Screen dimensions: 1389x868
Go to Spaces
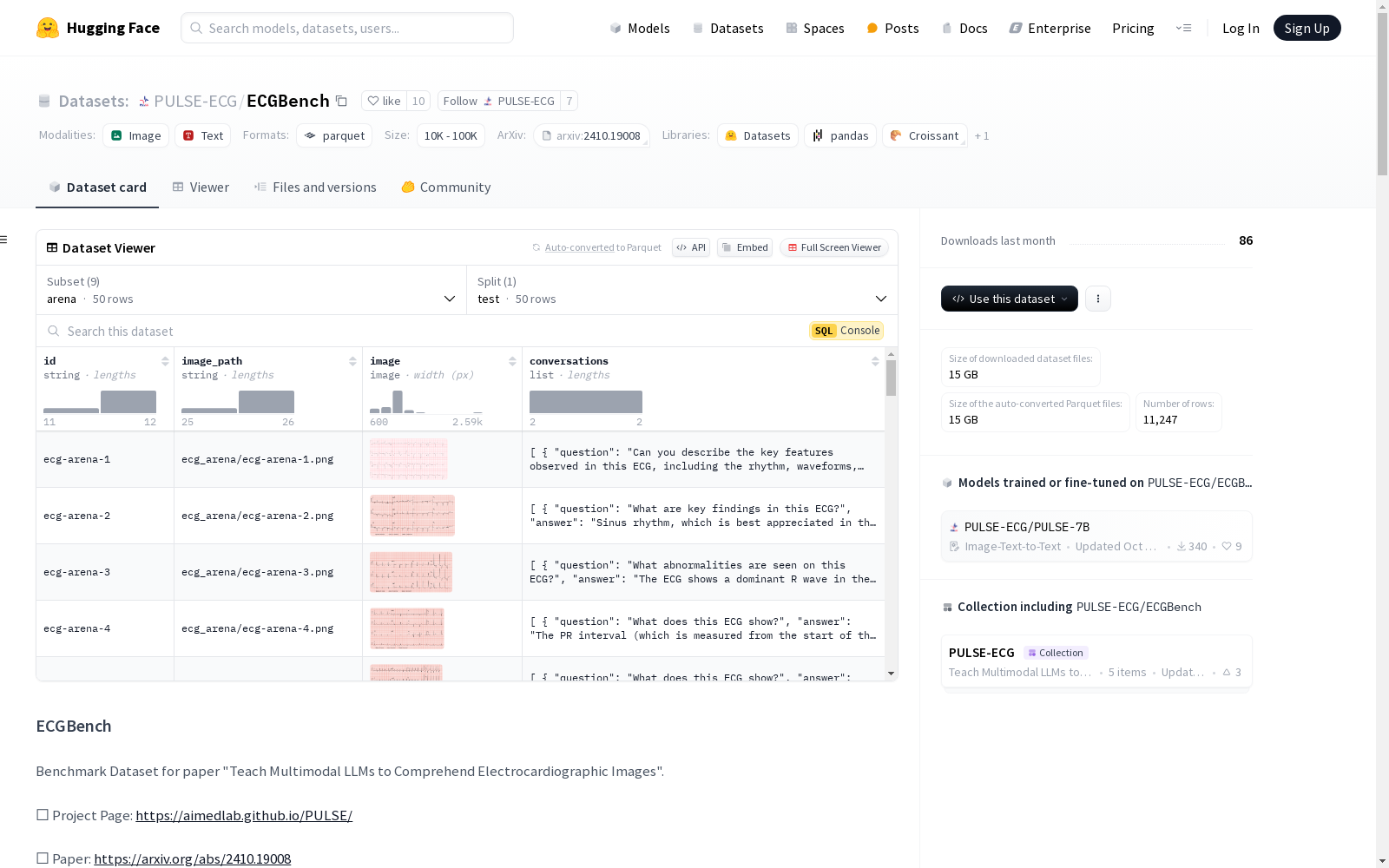(x=814, y=28)
